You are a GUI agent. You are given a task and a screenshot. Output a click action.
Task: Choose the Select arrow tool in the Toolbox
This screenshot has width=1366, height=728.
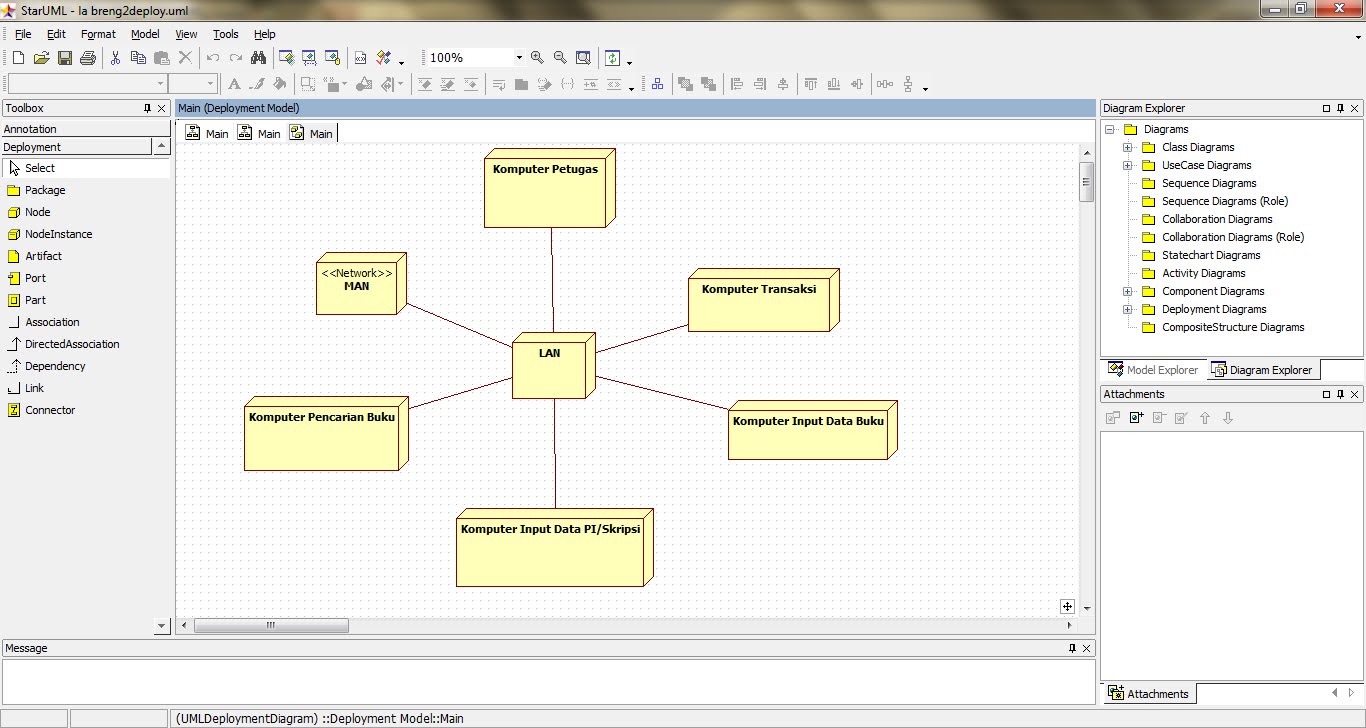pos(87,168)
